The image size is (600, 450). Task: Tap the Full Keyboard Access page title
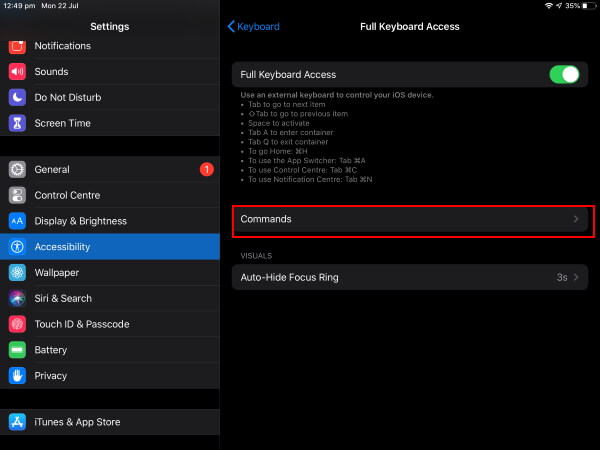410,26
